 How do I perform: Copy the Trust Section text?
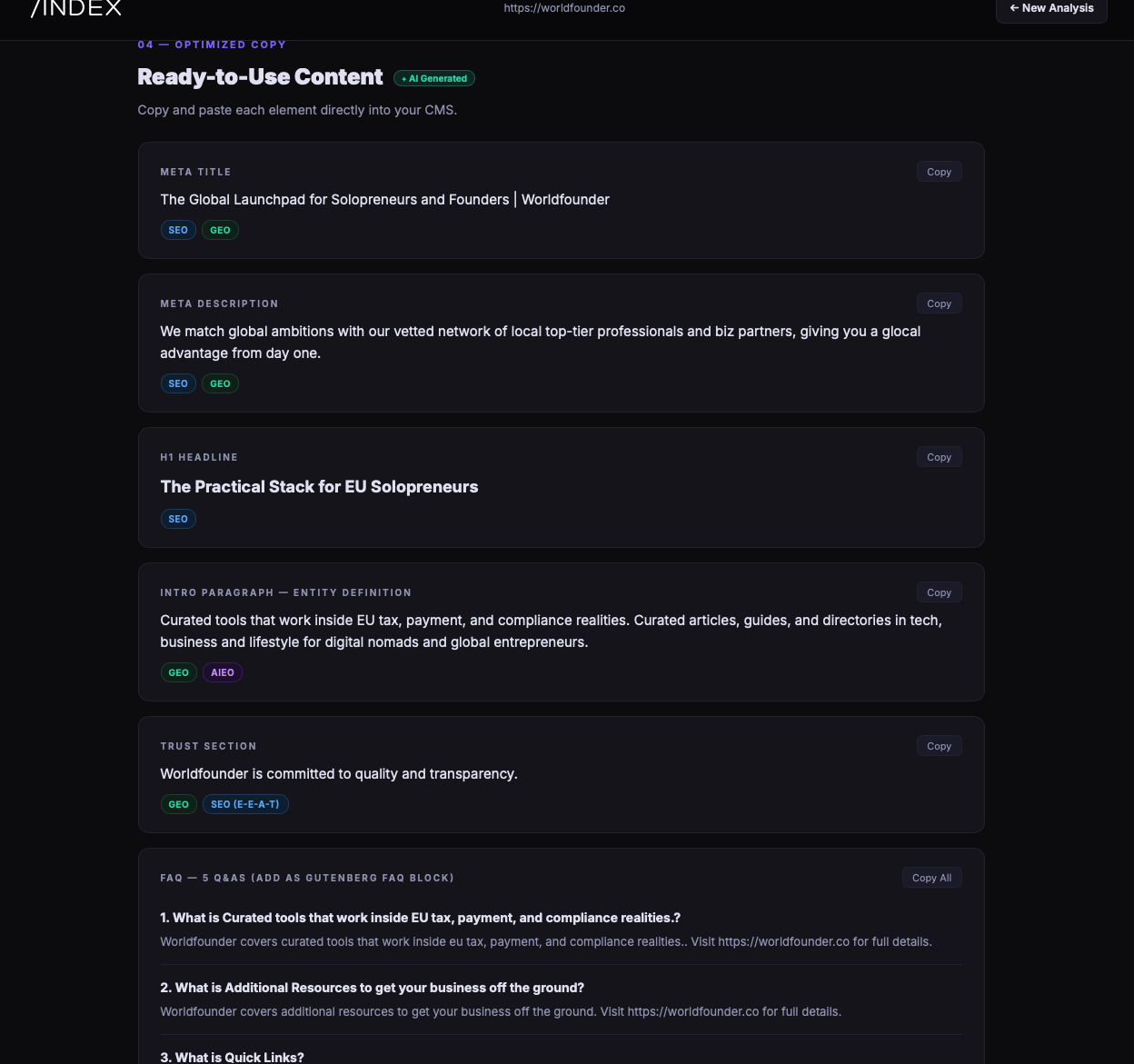point(939,746)
